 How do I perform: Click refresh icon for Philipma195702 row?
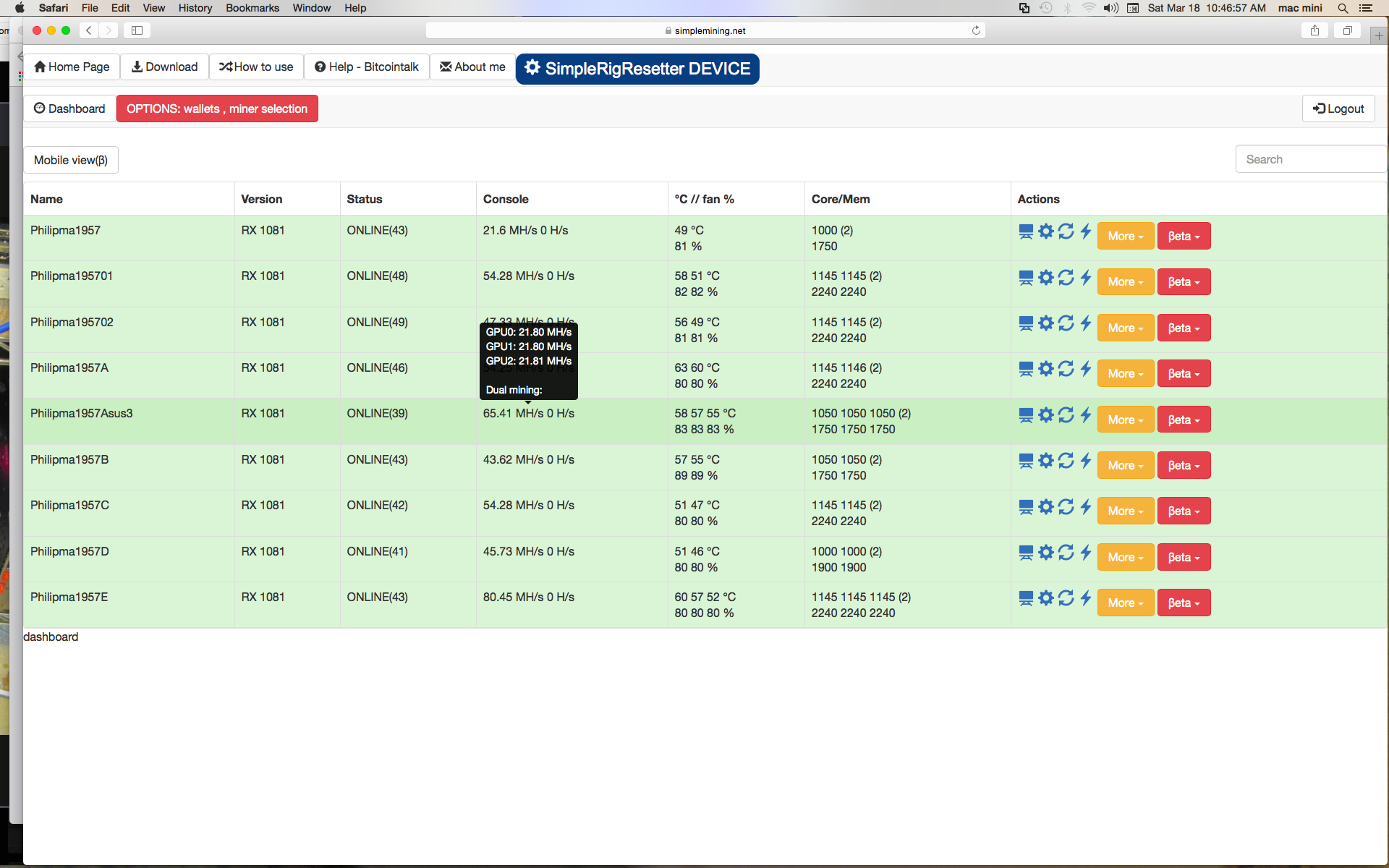(x=1066, y=323)
